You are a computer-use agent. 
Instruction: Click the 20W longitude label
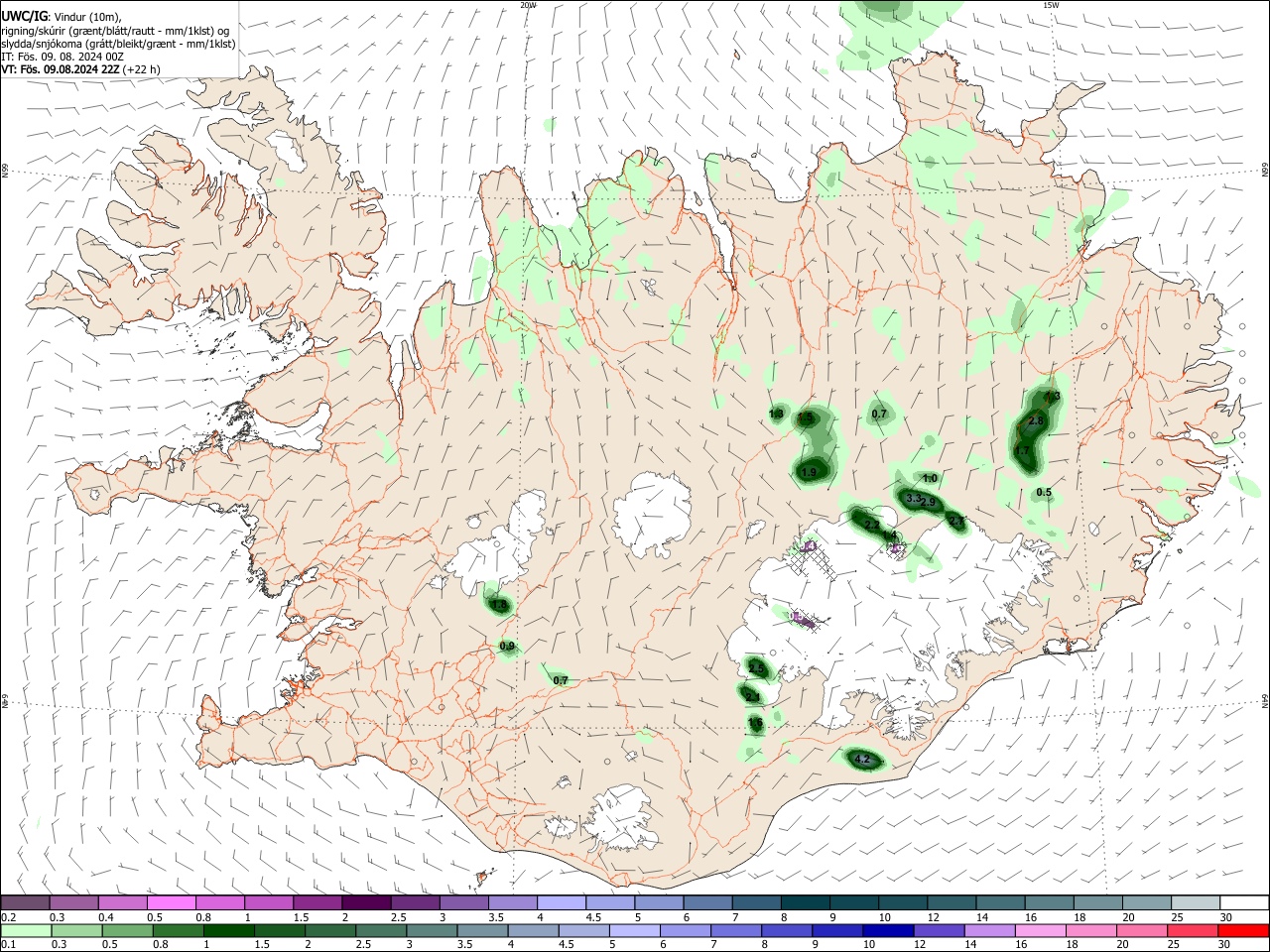tap(528, 5)
